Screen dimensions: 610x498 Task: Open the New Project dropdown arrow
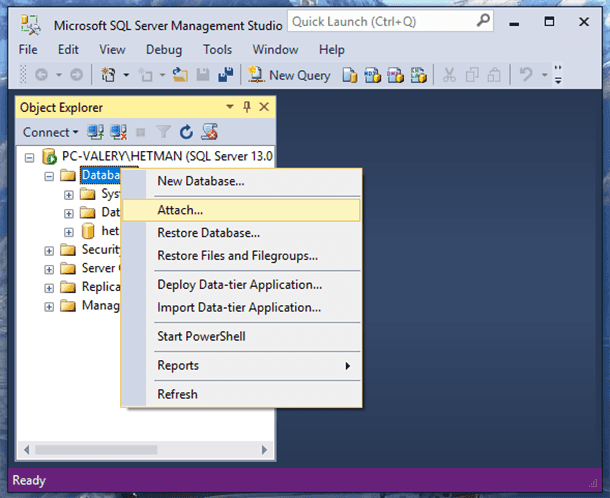(x=126, y=75)
